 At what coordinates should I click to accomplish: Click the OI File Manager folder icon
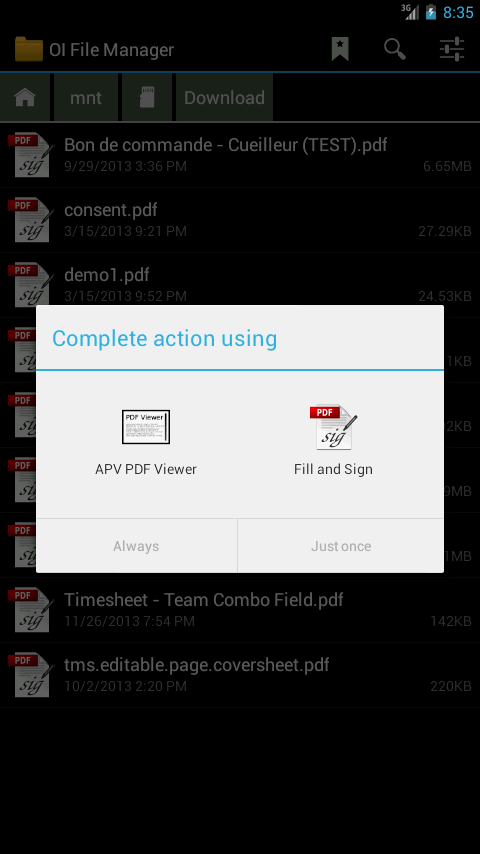coord(29,50)
